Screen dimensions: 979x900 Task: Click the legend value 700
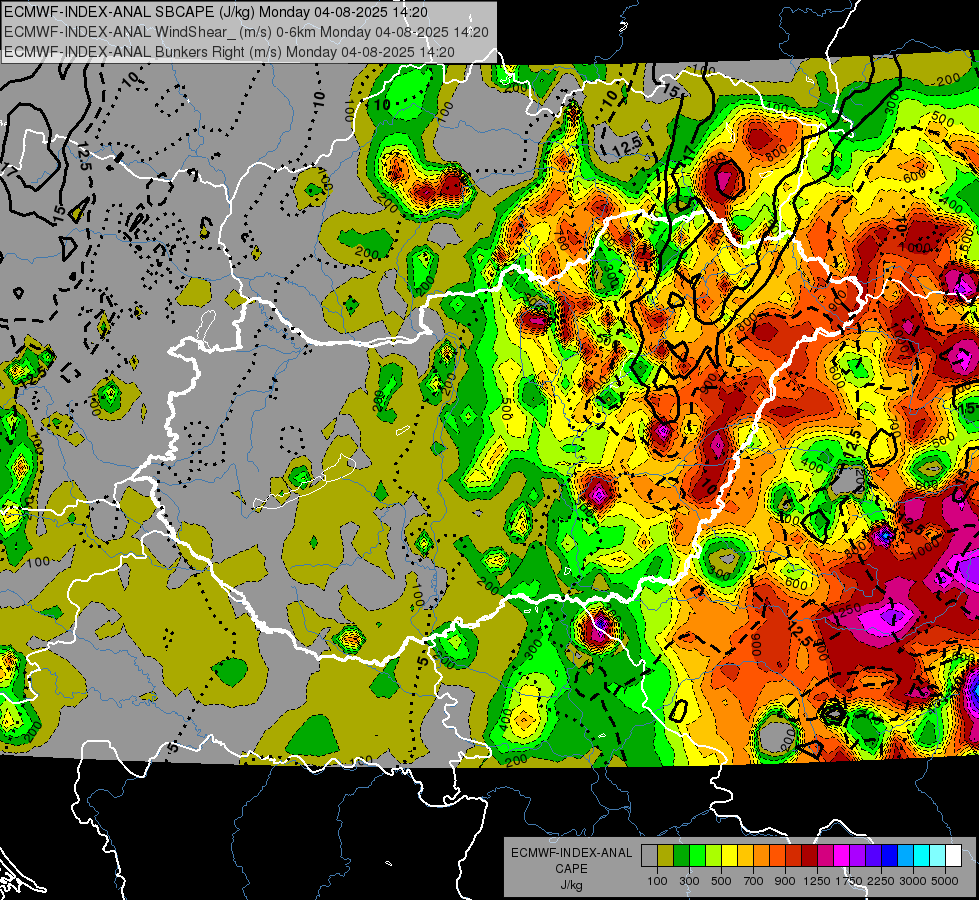[x=754, y=881]
